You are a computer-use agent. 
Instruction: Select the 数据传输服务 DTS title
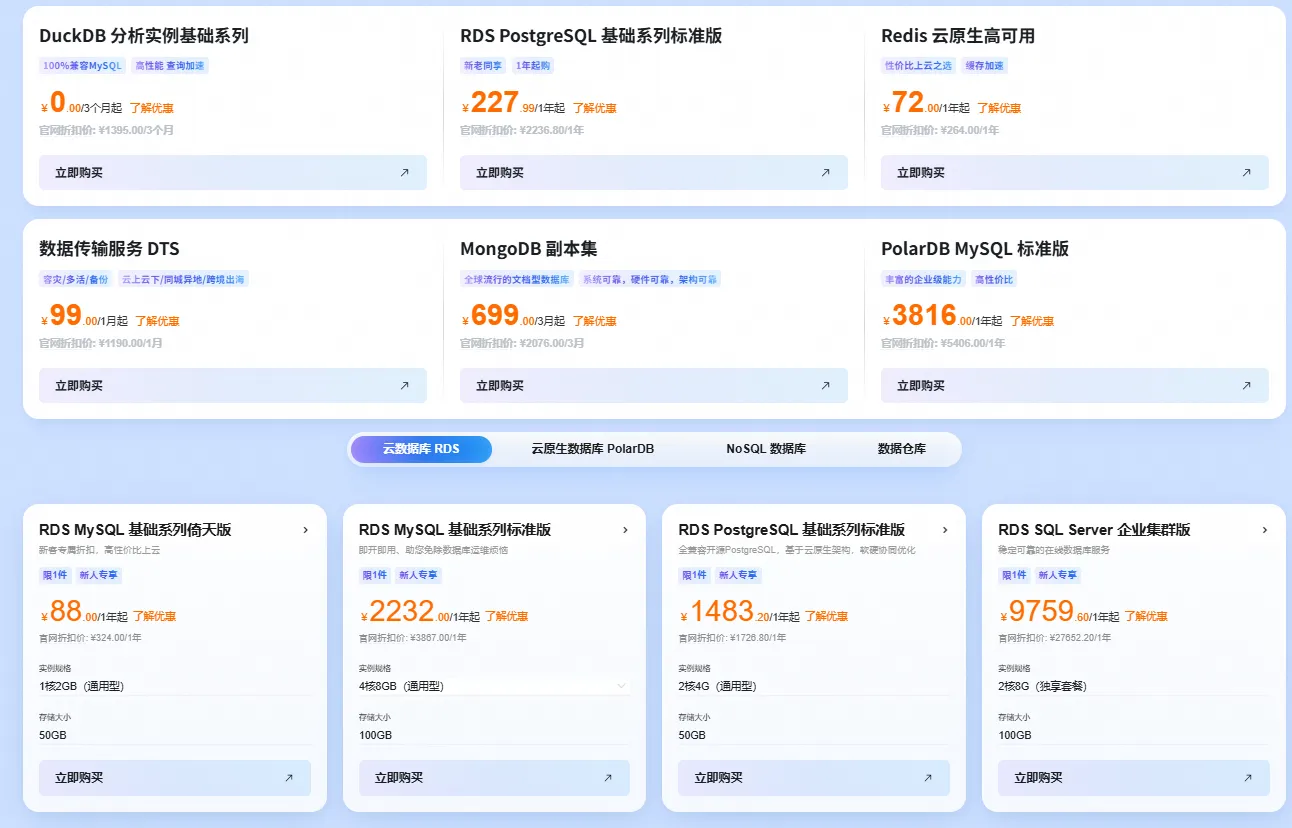(110, 249)
